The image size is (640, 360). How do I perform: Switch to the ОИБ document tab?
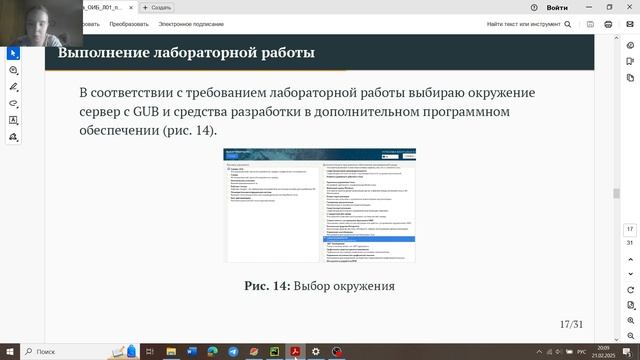[102, 7]
